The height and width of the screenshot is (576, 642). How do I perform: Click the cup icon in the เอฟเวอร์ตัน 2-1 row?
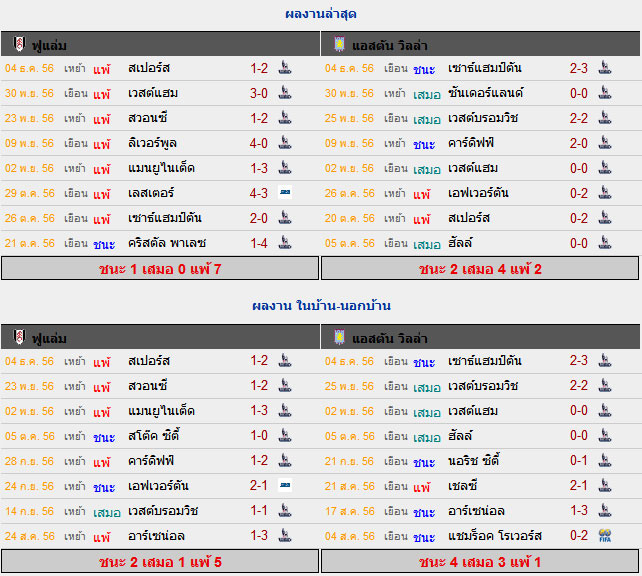tap(285, 486)
